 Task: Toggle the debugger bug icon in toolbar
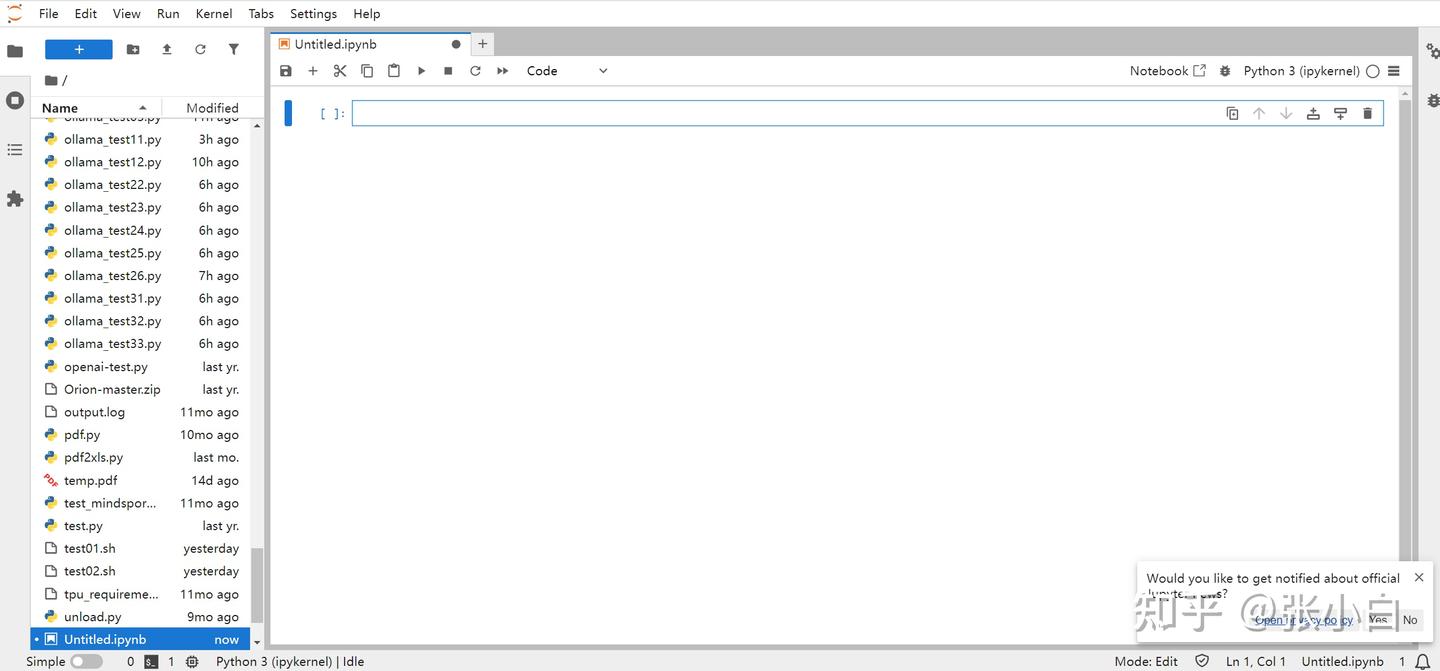pyautogui.click(x=1225, y=71)
